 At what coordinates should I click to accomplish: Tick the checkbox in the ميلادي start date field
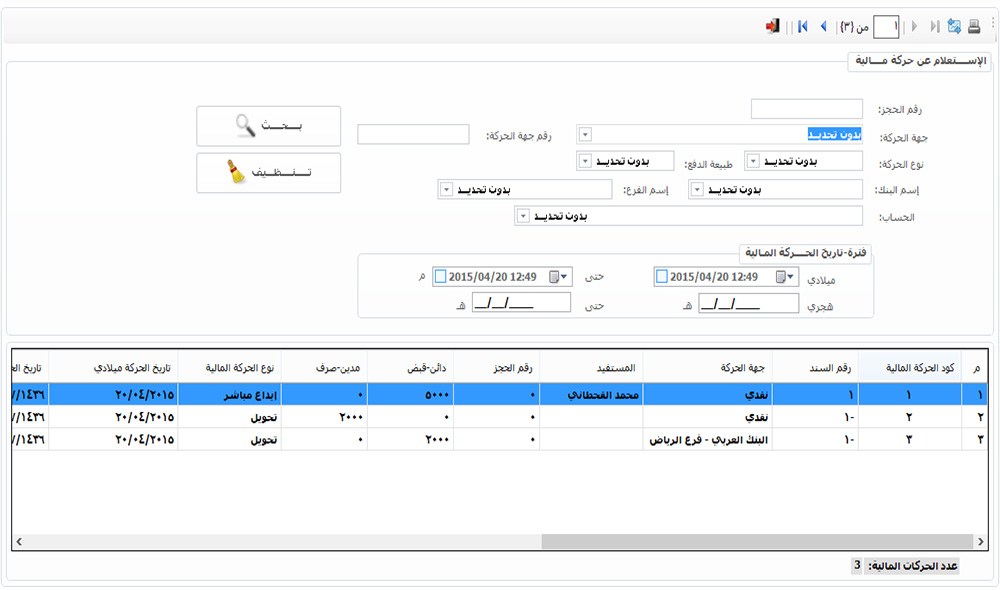point(661,277)
